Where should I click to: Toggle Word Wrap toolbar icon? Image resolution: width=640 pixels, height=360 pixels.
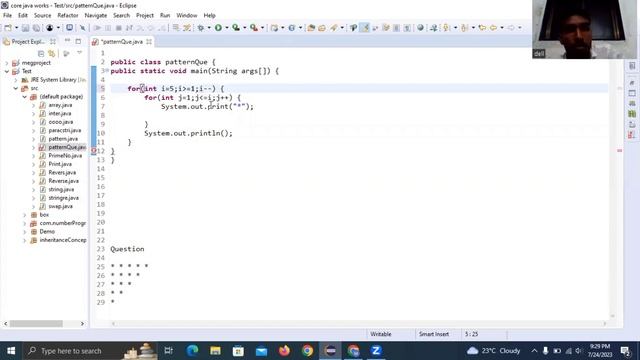point(386,28)
